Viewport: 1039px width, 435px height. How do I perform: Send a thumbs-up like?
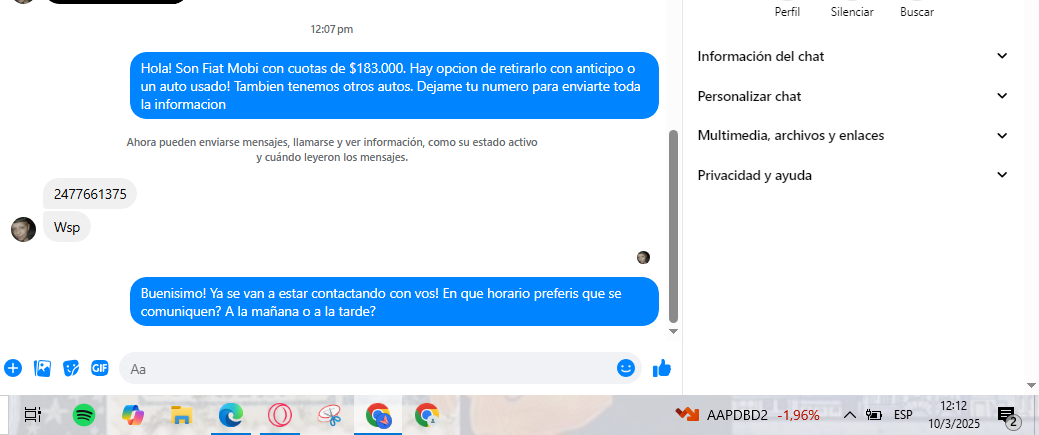tap(662, 368)
